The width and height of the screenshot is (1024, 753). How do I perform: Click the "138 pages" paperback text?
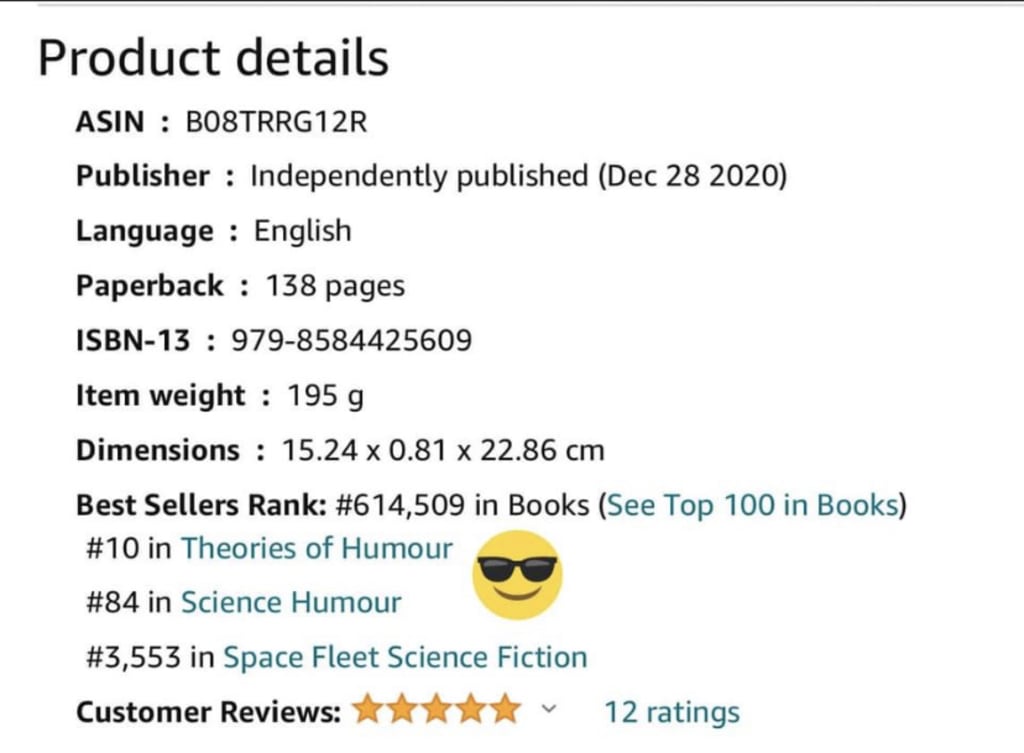[335, 286]
